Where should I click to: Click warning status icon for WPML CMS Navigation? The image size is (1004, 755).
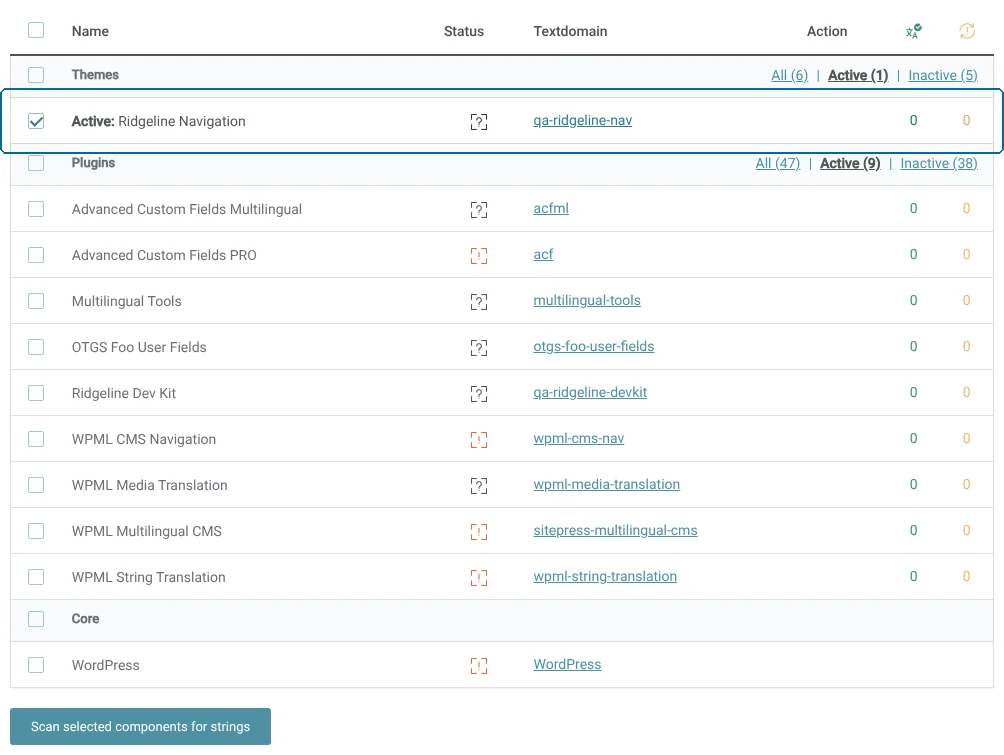pyautogui.click(x=479, y=439)
